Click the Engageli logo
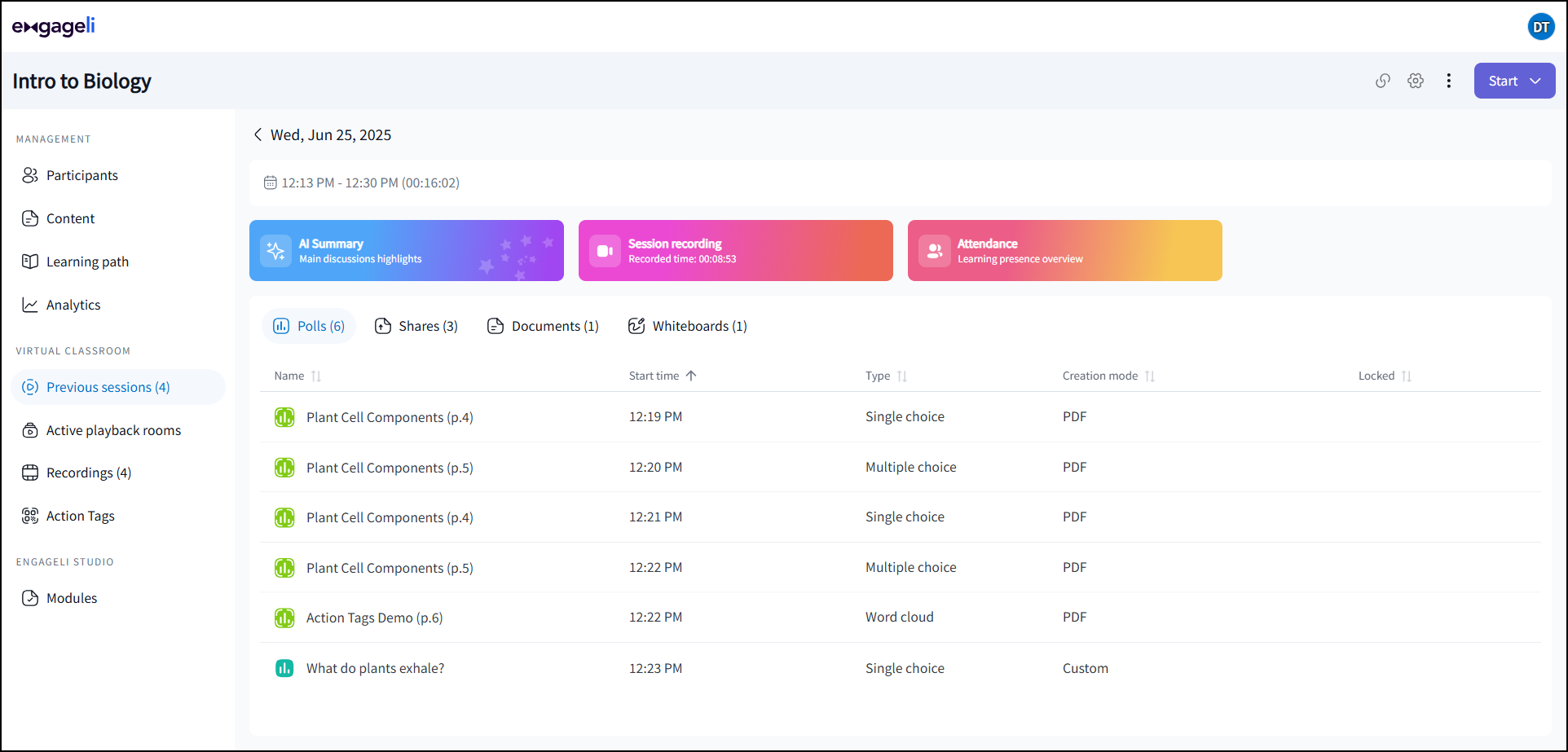This screenshot has height=752, width=1568. point(54,27)
